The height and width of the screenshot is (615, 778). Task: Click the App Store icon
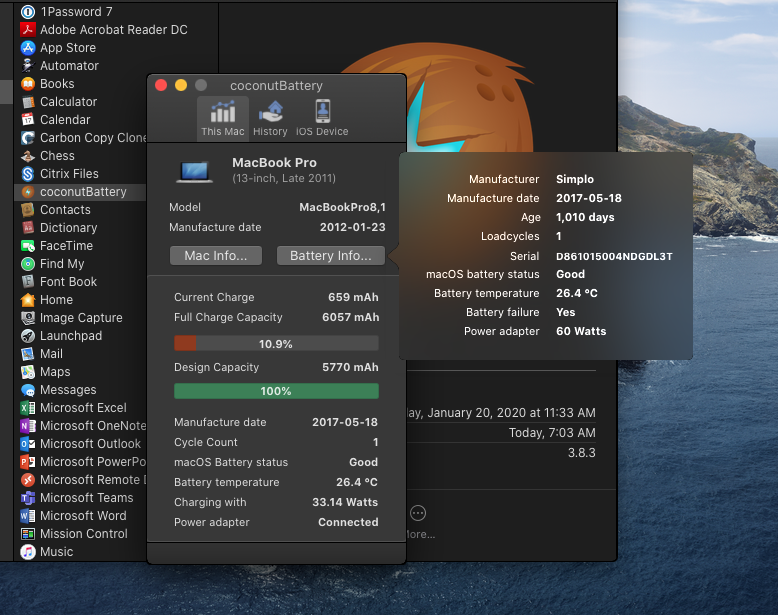click(x=28, y=48)
